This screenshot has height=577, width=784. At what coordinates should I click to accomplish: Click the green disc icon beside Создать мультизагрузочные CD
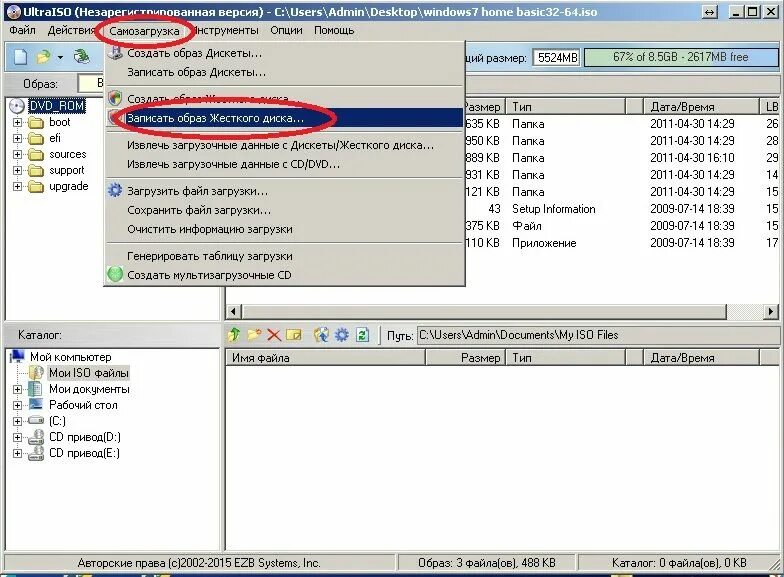tap(115, 274)
